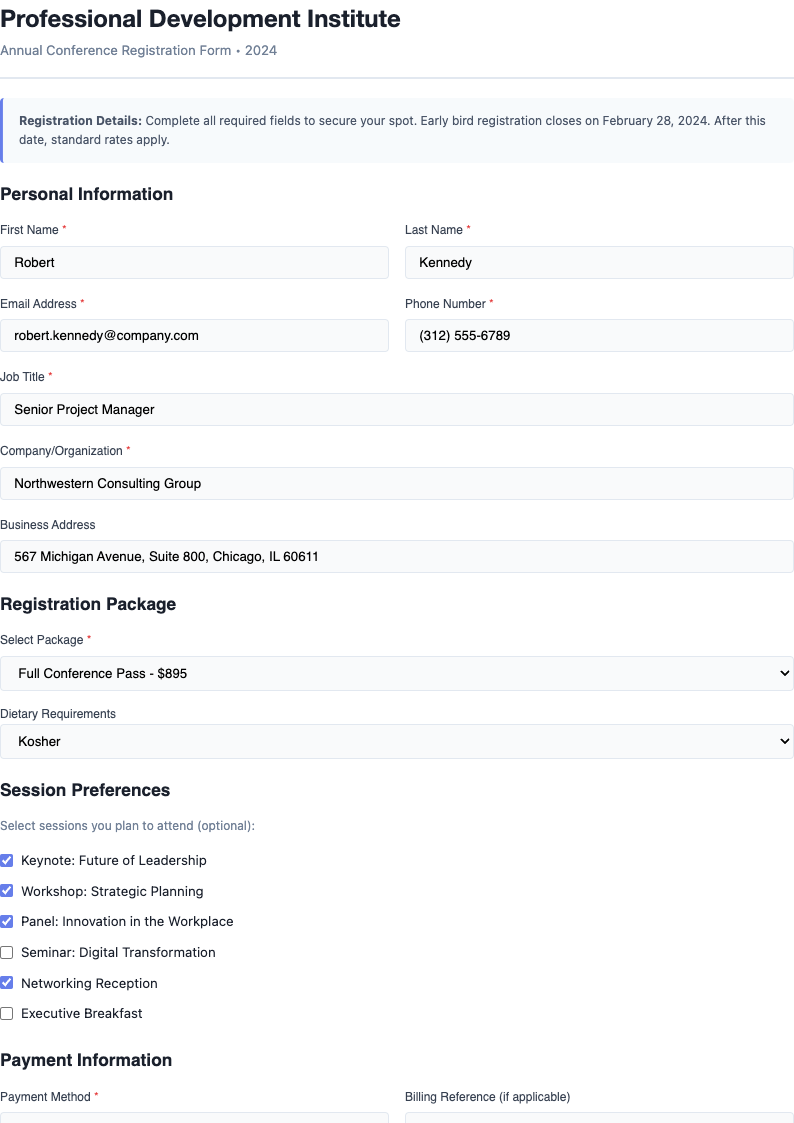Screen dimensions: 794x1123
Task: Open the Payment Method dropdown
Action: [195, 1119]
